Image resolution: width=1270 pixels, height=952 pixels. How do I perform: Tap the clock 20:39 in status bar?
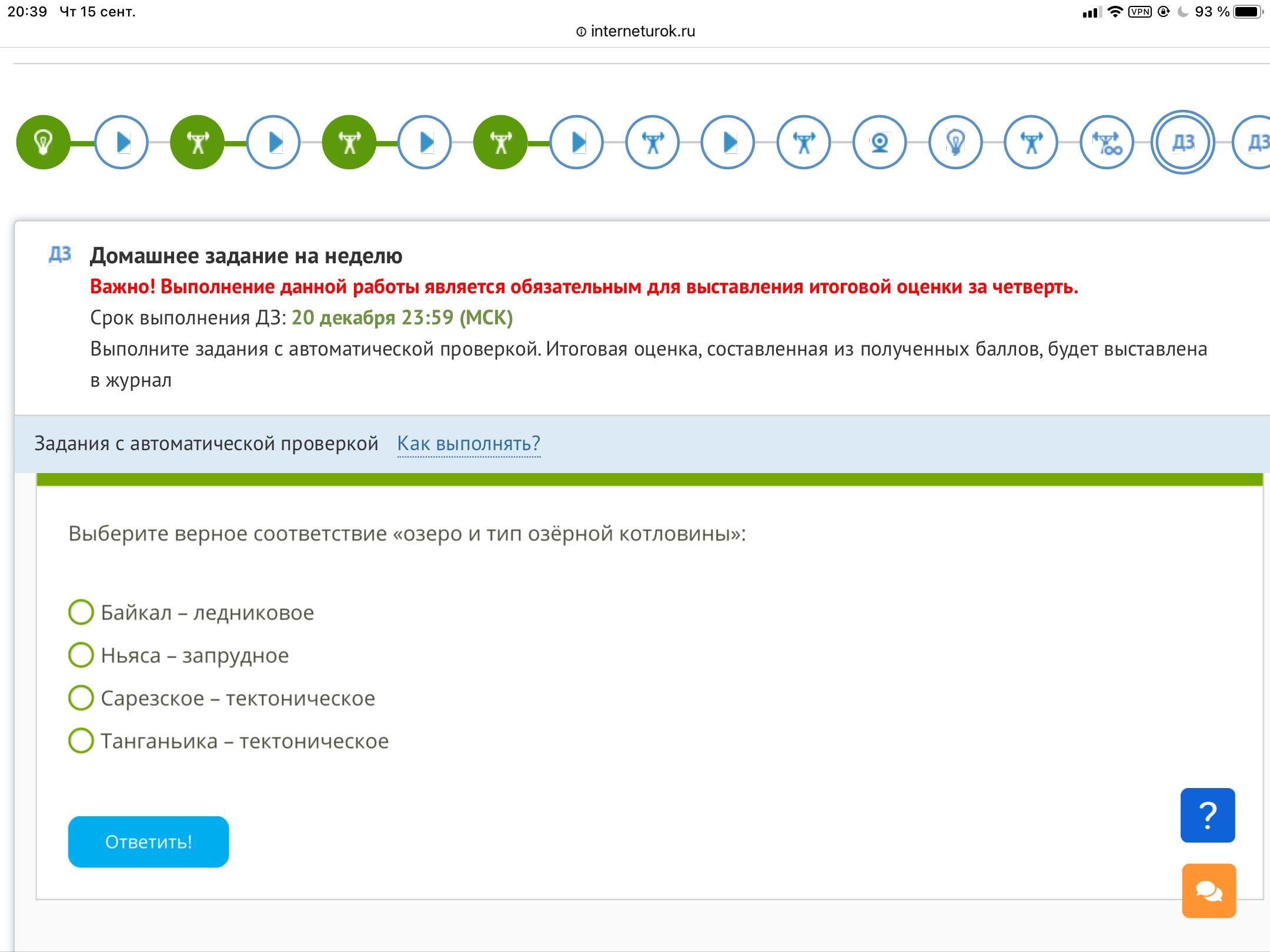click(x=27, y=12)
